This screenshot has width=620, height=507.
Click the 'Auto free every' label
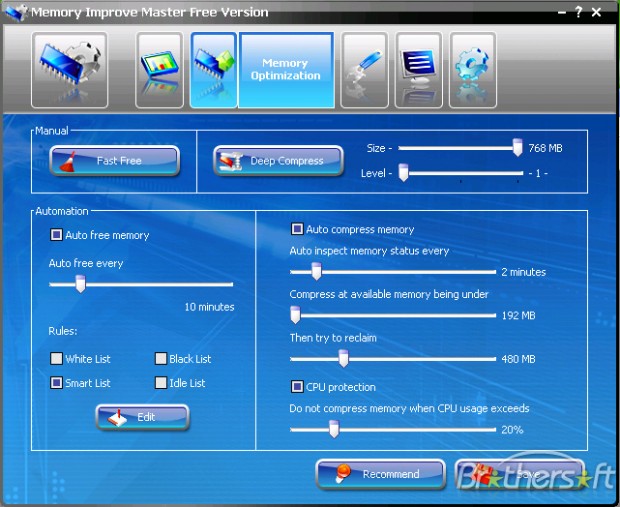click(x=86, y=263)
